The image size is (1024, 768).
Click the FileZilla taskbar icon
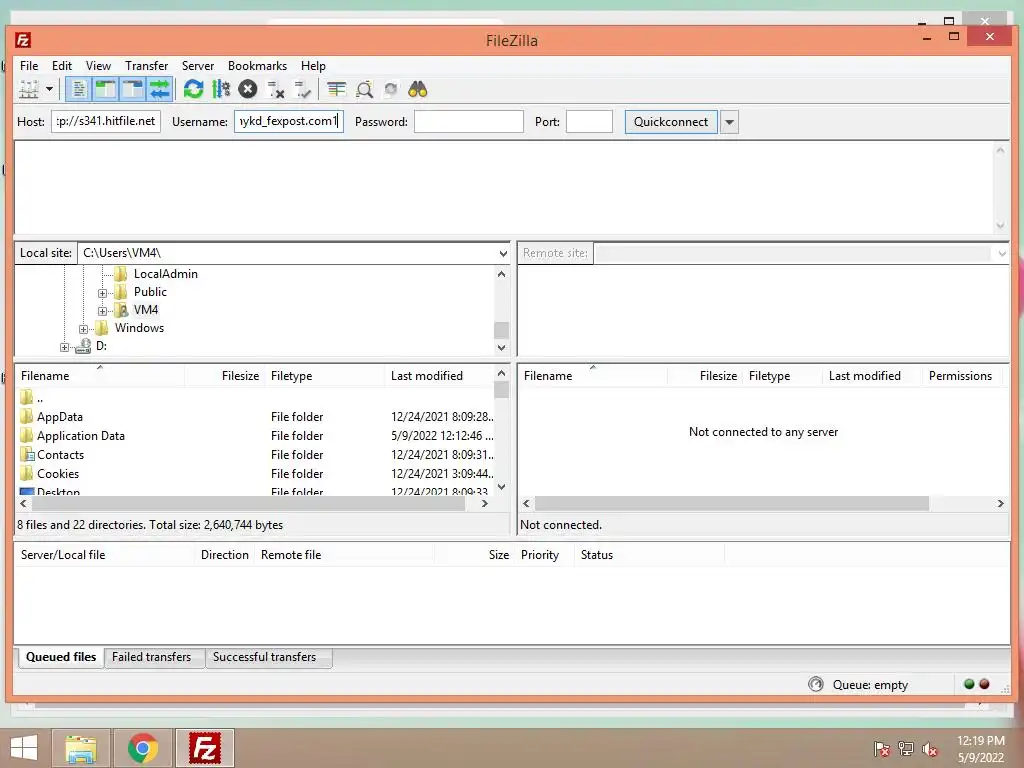205,748
